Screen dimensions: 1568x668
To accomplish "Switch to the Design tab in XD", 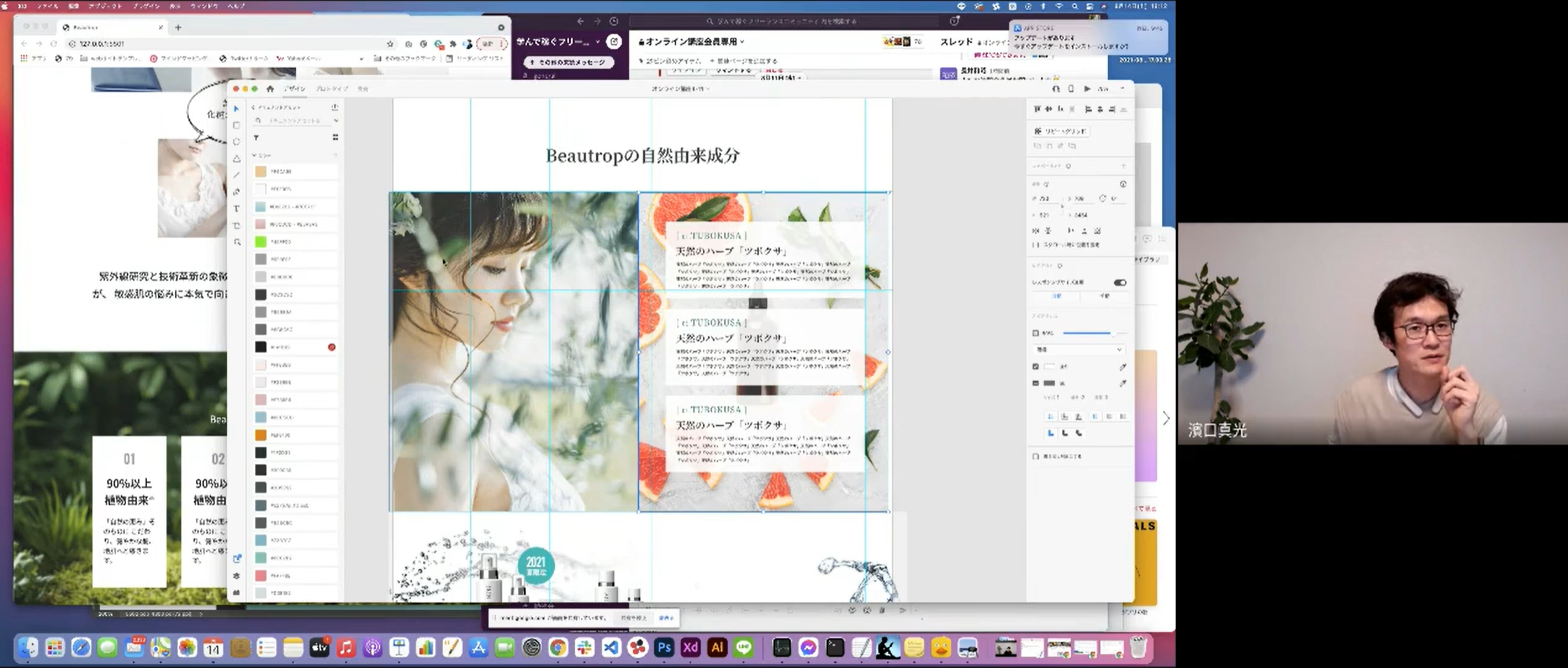I will 295,89.
